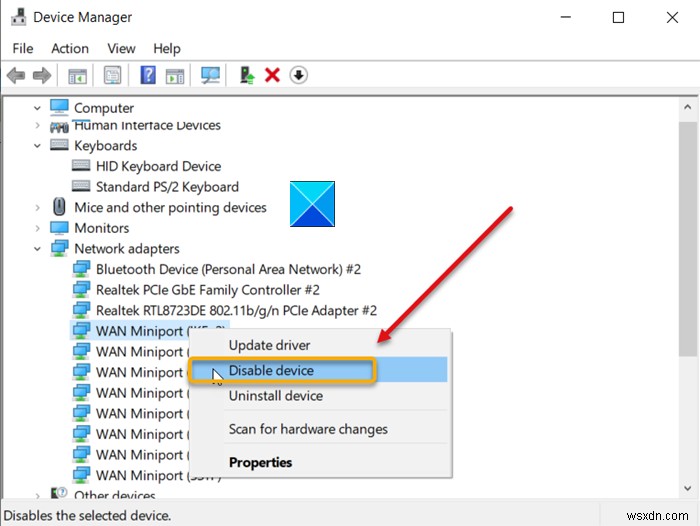Click the Standard PS/2 Keyboard icon
This screenshot has height=526, width=700.
(x=81, y=186)
